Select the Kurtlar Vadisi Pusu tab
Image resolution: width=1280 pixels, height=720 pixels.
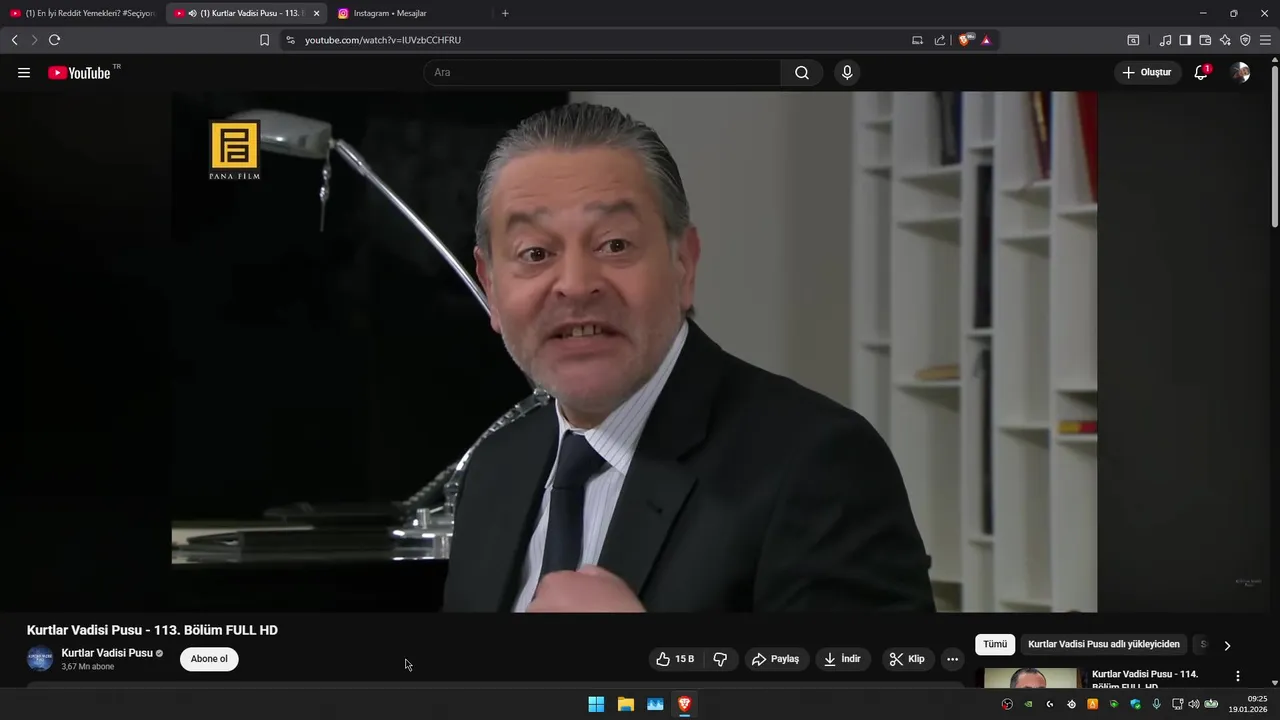pyautogui.click(x=247, y=13)
